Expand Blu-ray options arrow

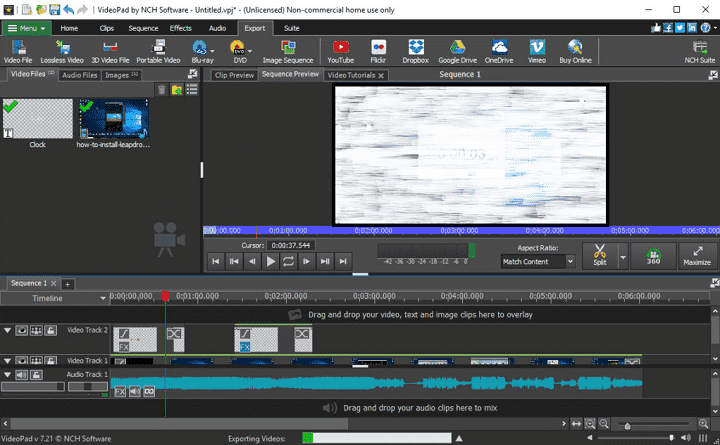(x=212, y=51)
